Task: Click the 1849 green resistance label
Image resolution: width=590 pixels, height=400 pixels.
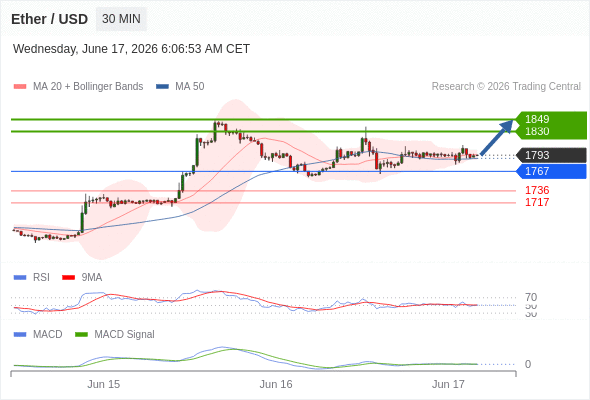Action: coord(537,119)
